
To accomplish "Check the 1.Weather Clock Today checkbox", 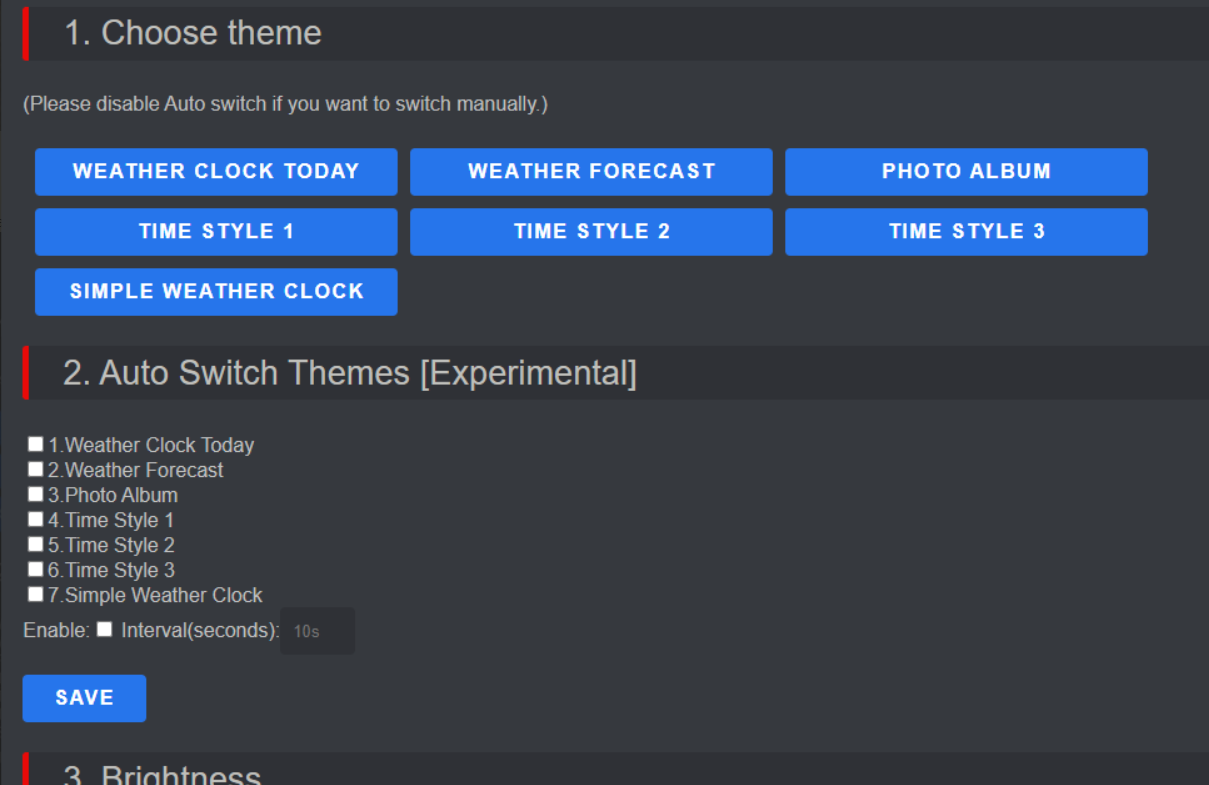I will [36, 444].
